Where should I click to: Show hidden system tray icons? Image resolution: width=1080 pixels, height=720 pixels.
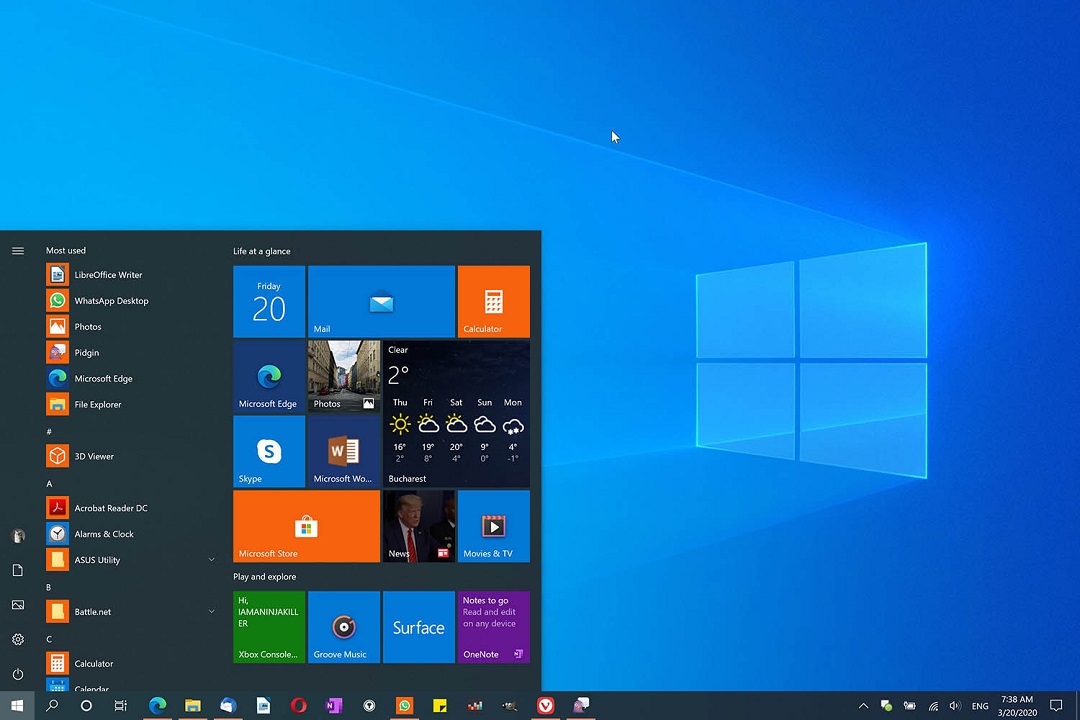tap(863, 706)
